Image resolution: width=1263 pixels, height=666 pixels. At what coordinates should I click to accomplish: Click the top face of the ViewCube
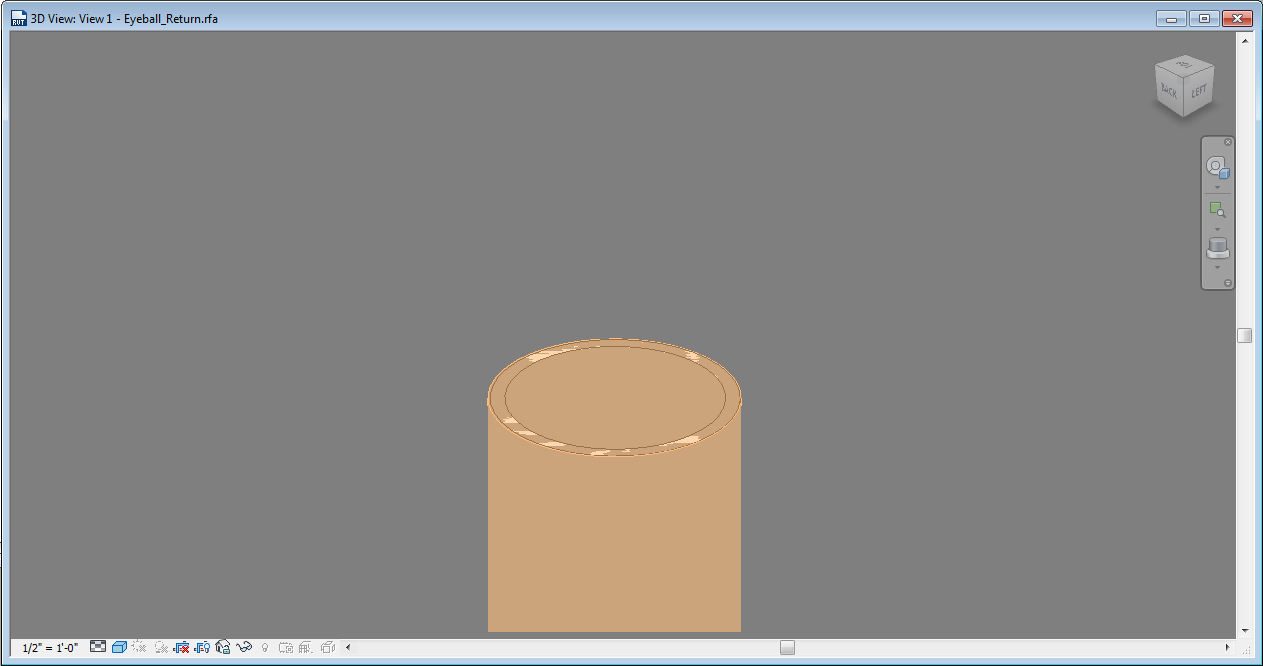point(1185,65)
